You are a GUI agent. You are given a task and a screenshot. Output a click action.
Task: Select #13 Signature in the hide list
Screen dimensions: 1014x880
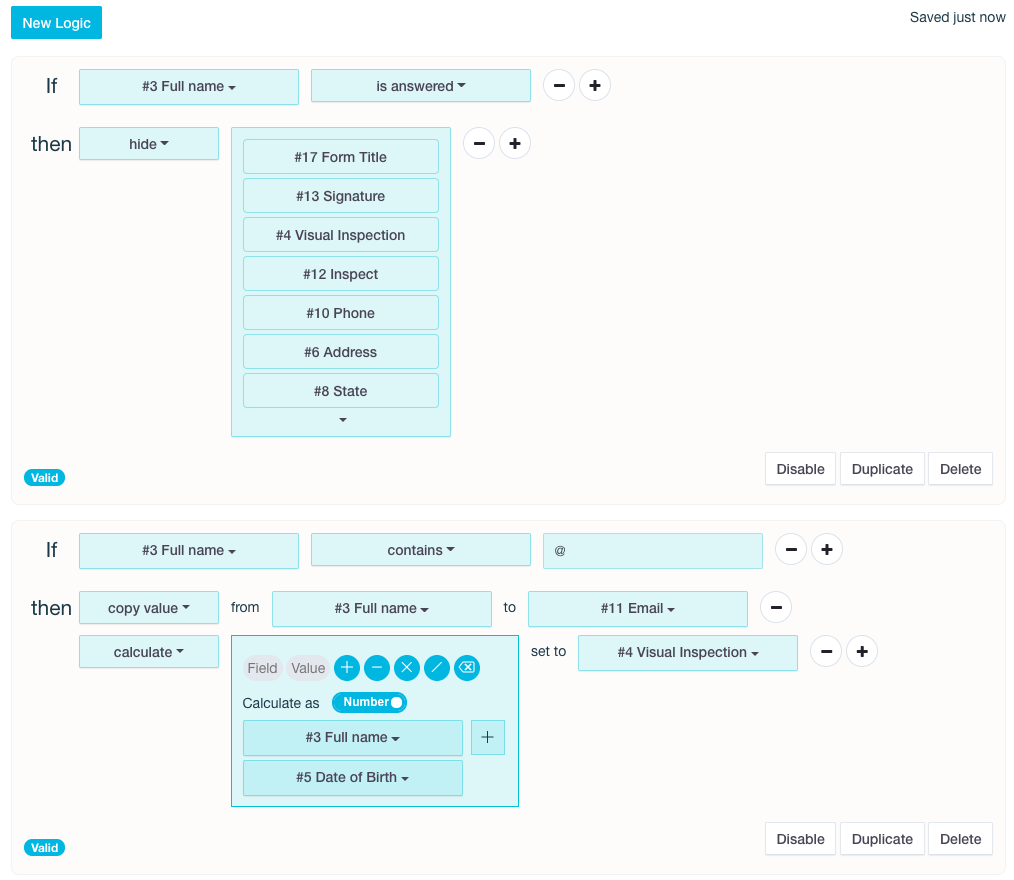tap(340, 196)
